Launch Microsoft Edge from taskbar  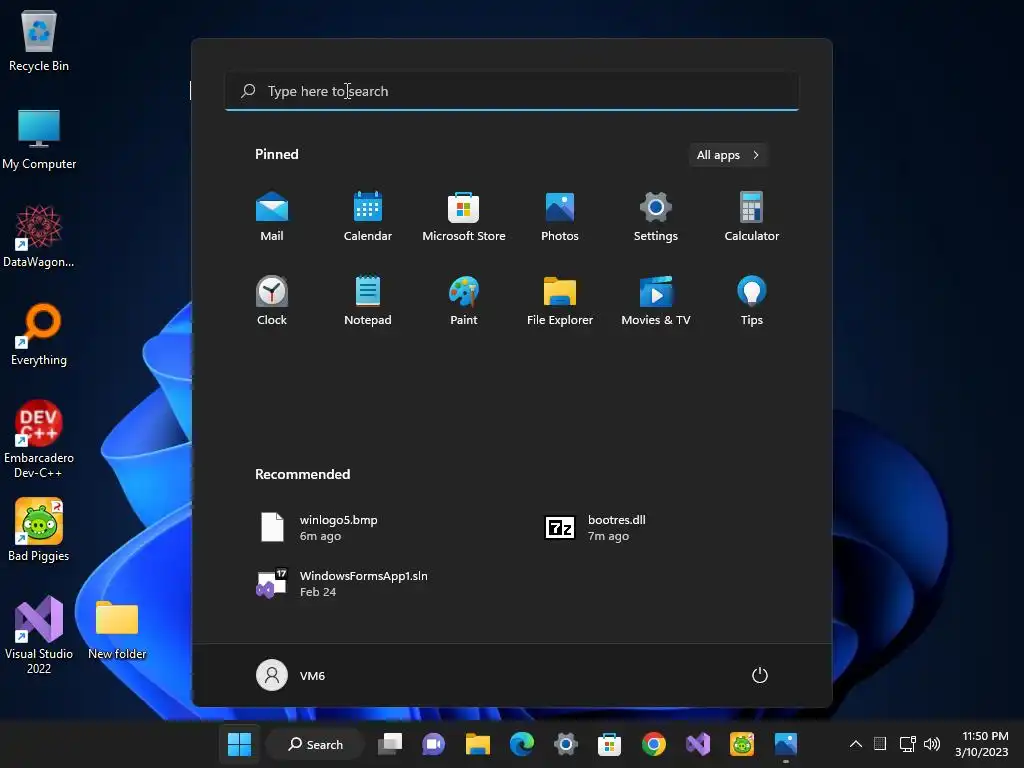coord(522,744)
